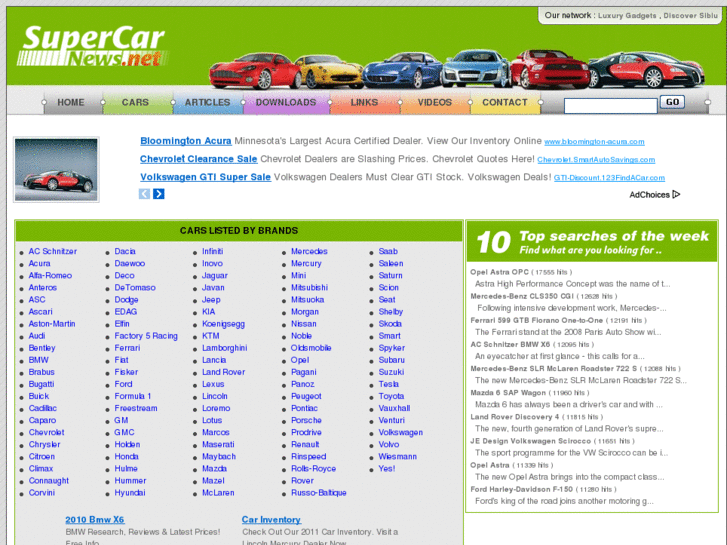Click the next ad arrow icon
The image size is (727, 545).
[159, 194]
